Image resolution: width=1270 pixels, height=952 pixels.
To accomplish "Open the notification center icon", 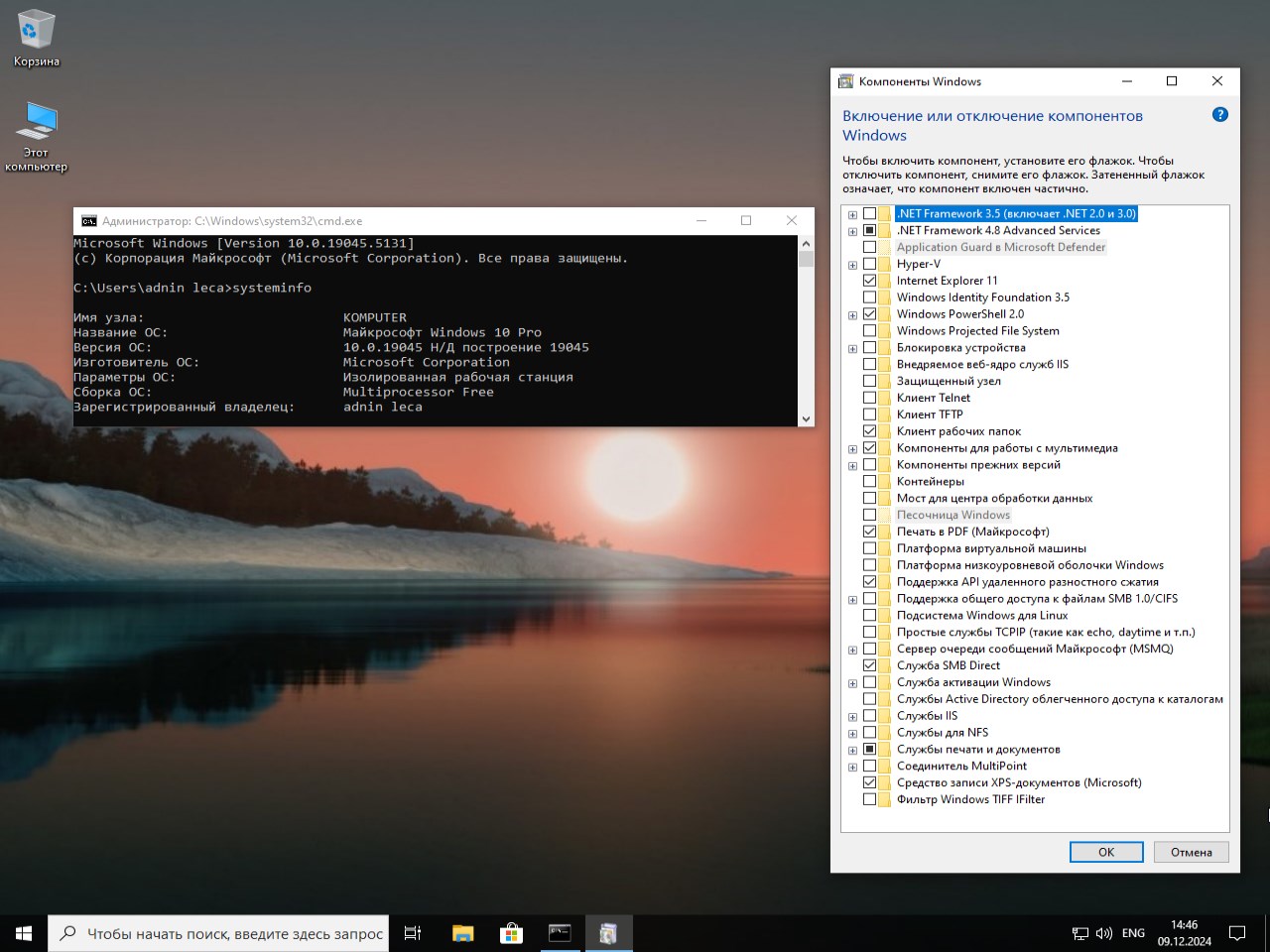I will [x=1237, y=933].
